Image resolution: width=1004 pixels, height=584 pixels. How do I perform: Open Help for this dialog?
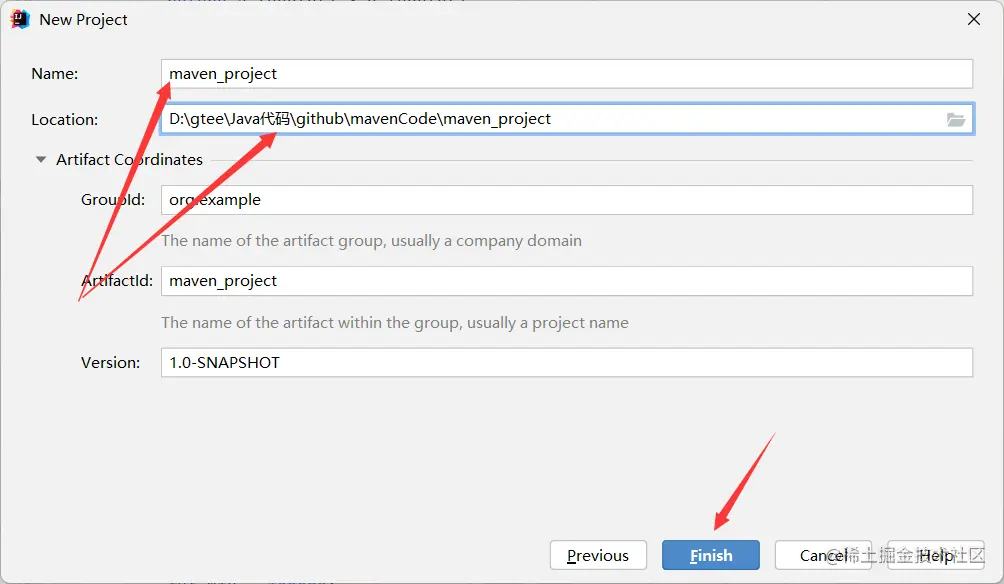click(x=936, y=555)
